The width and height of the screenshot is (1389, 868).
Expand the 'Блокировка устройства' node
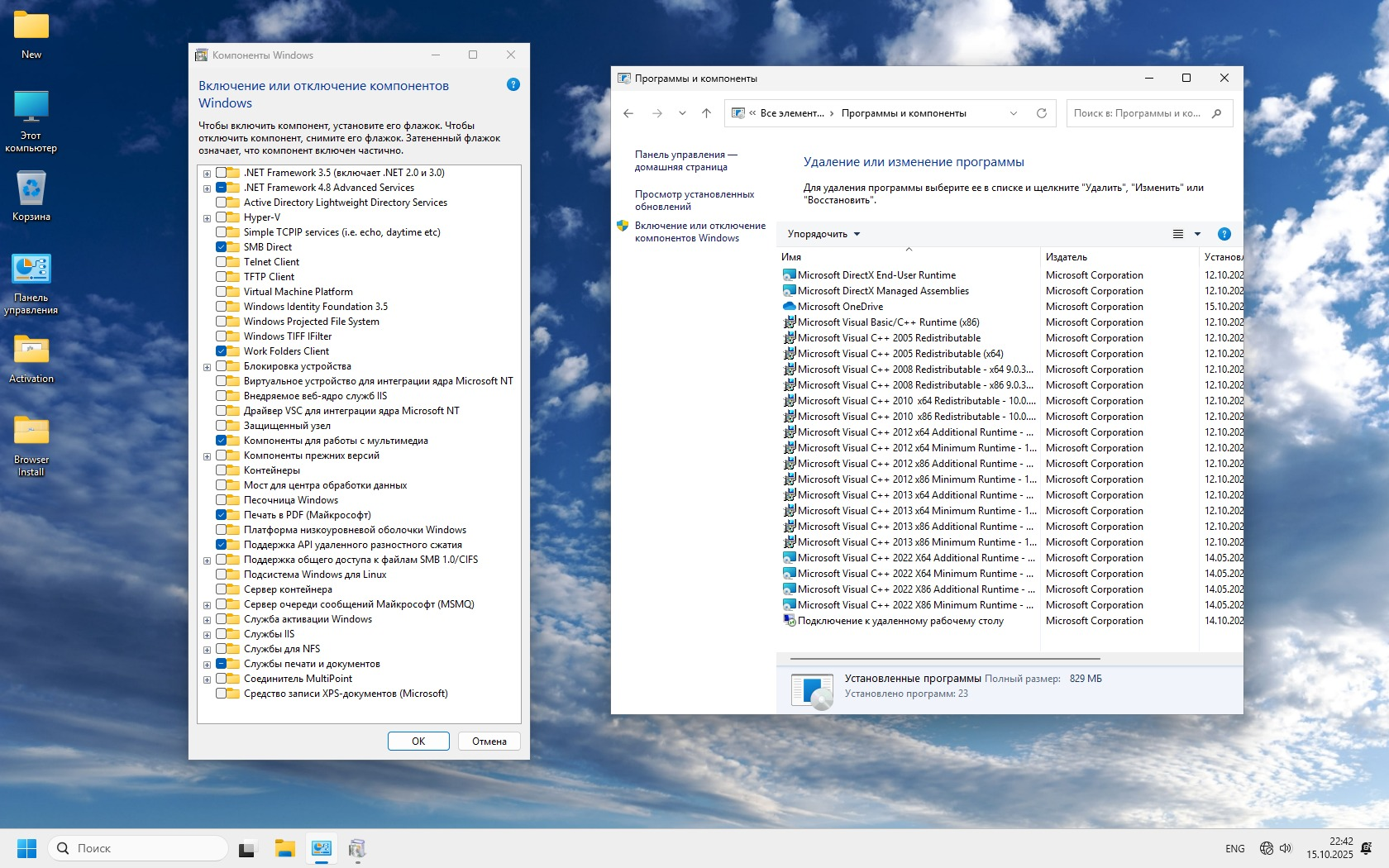(207, 367)
